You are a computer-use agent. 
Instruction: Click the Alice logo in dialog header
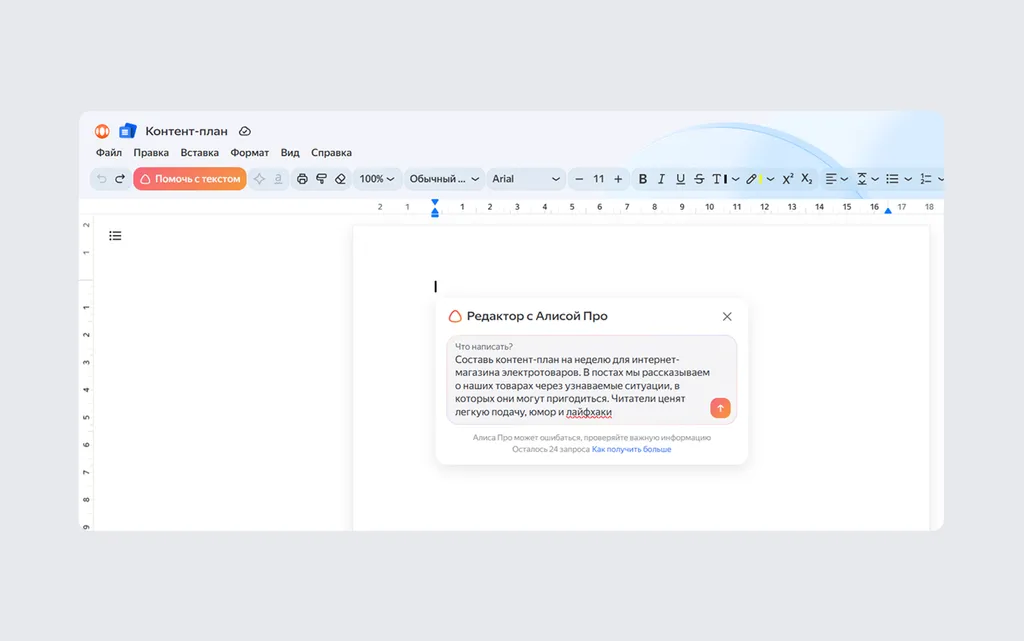click(455, 316)
